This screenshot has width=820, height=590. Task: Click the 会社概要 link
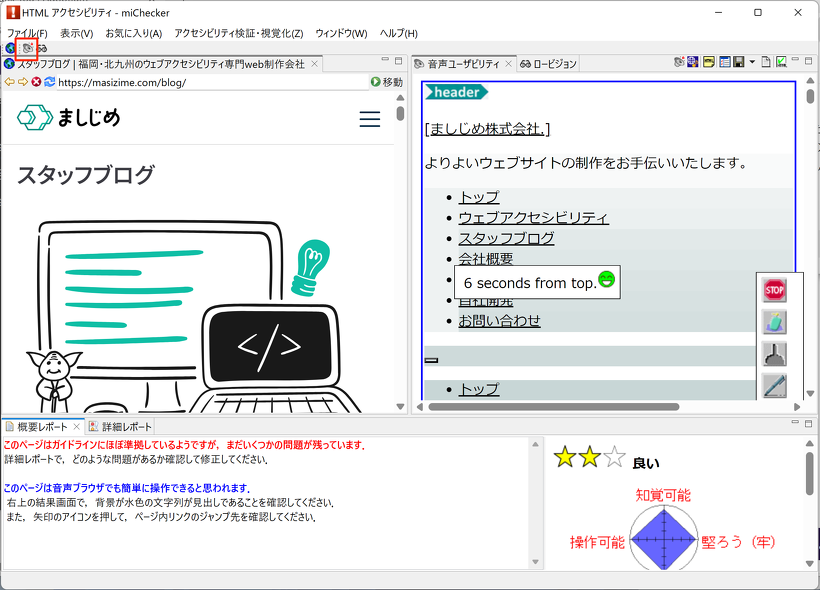point(486,258)
